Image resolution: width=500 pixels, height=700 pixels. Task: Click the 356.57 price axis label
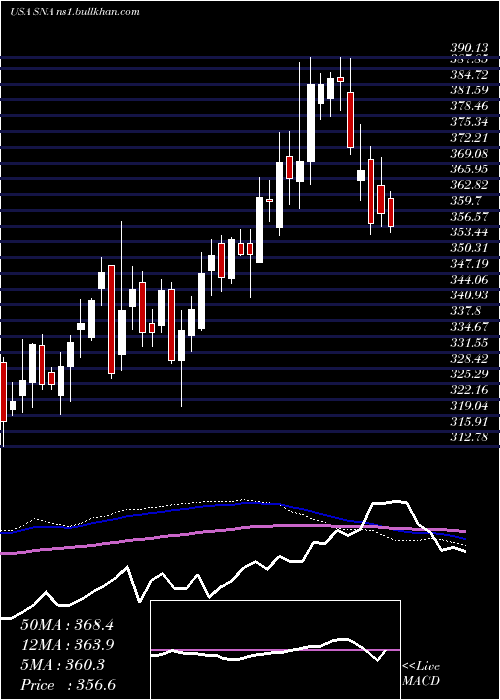pyautogui.click(x=468, y=217)
